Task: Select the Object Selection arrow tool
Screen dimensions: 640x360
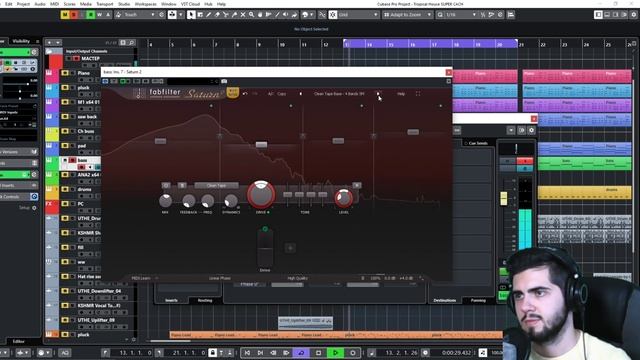Action: pyautogui.click(x=191, y=15)
